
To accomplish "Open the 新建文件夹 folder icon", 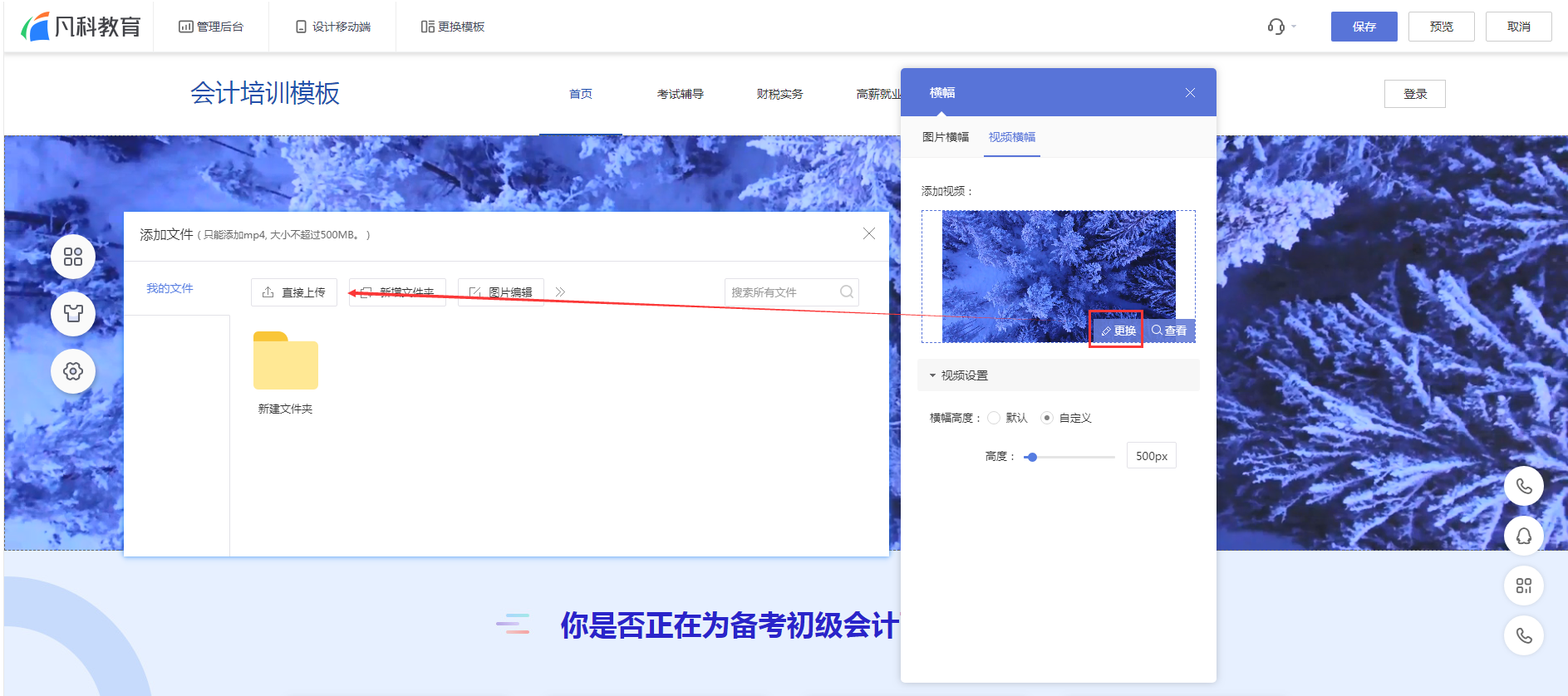I will point(286,360).
